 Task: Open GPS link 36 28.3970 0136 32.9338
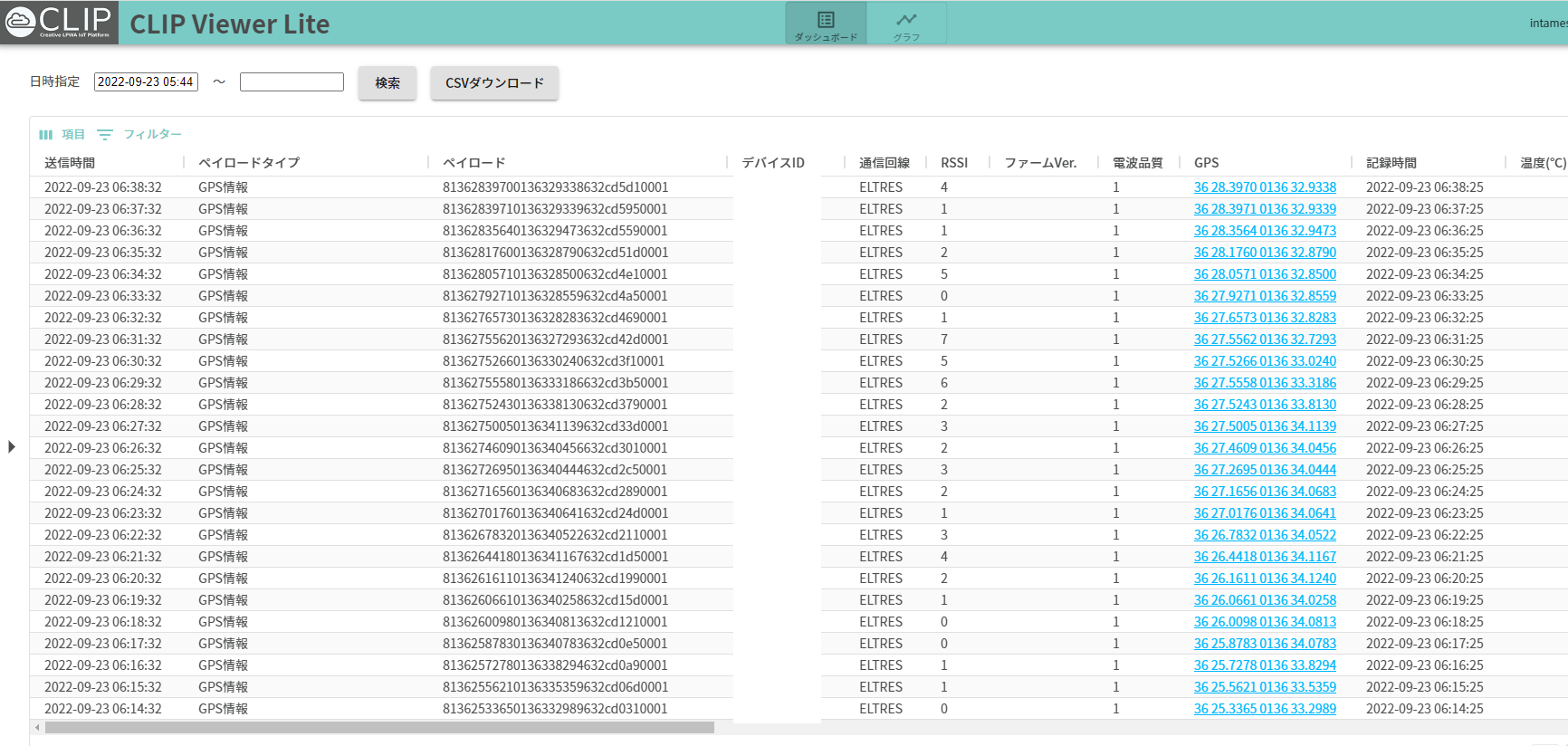point(1264,187)
